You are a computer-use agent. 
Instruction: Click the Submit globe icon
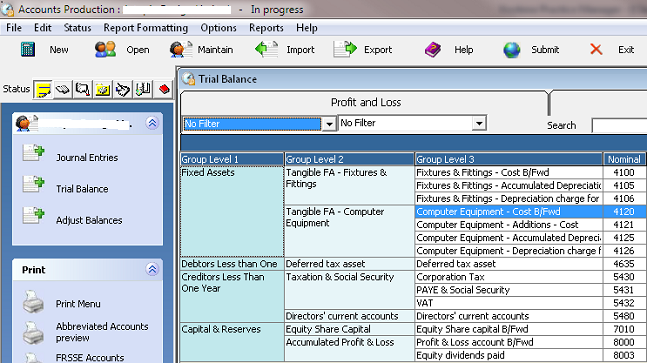pyautogui.click(x=512, y=50)
